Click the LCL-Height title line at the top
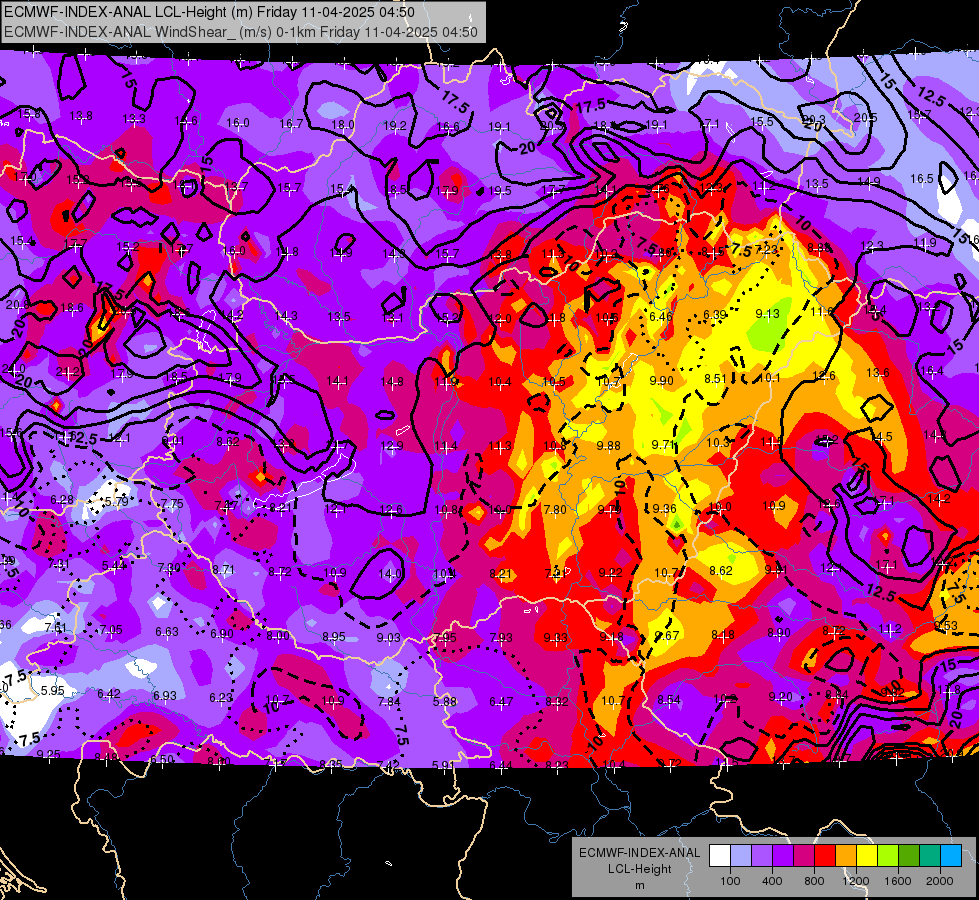This screenshot has width=979, height=900. coord(209,12)
